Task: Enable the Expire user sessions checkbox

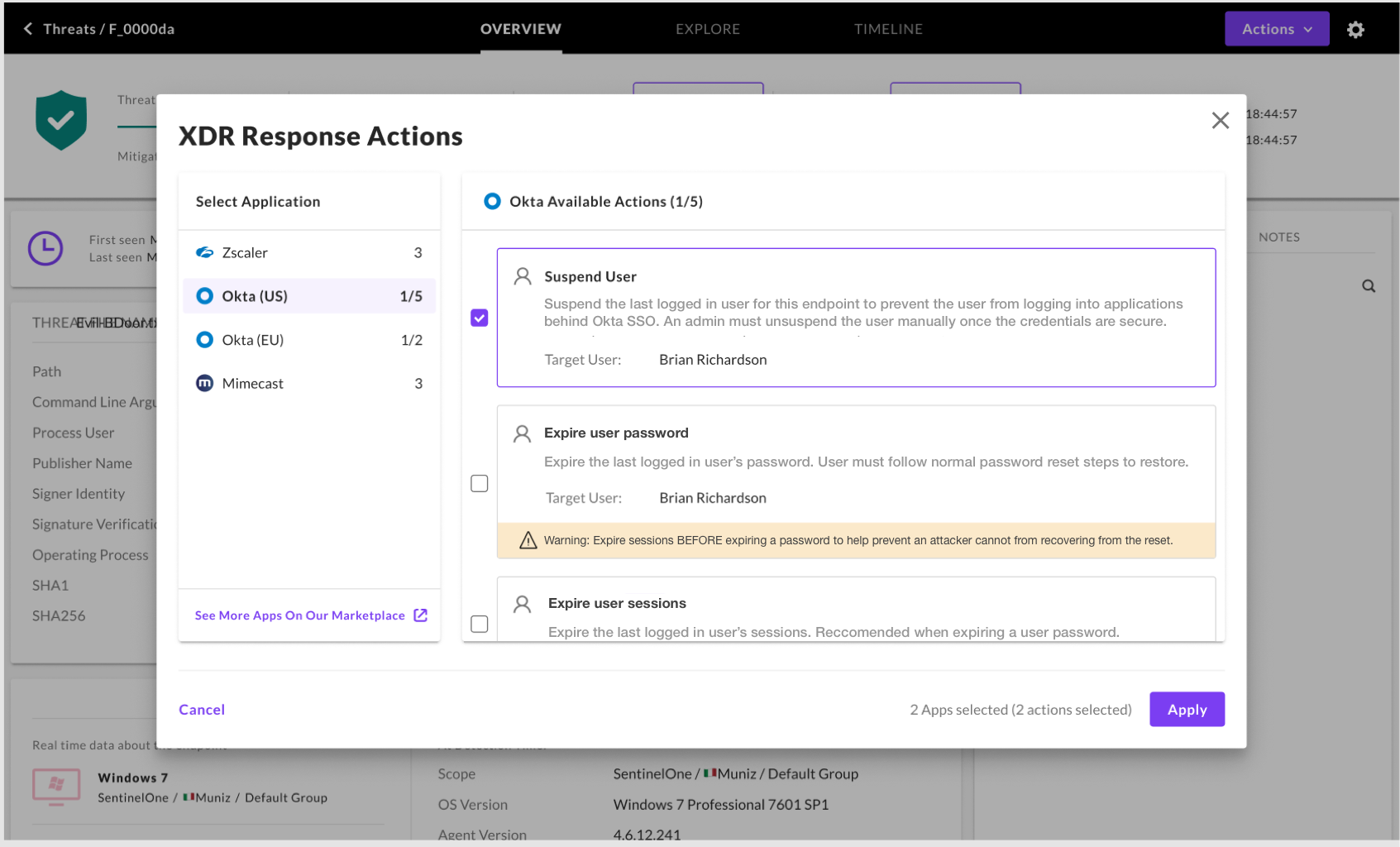Action: point(480,624)
